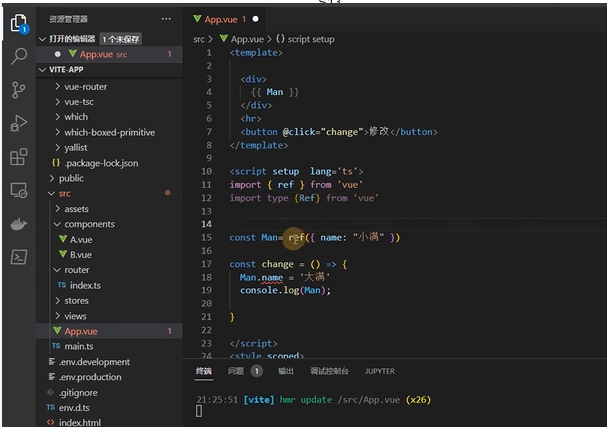Click braces icon in breadcrumb script setup
This screenshot has height=427, width=607.
click(x=280, y=39)
